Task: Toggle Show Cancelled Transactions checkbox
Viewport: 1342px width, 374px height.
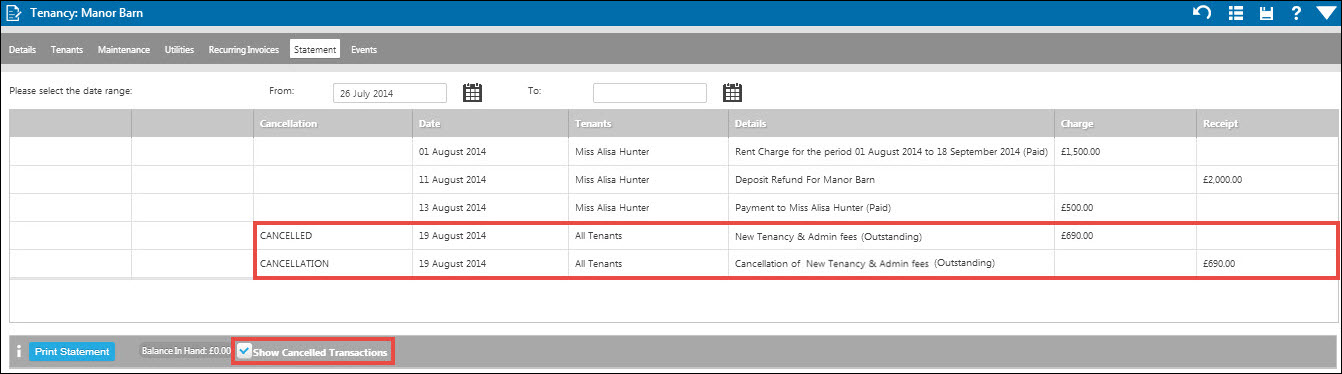Action: coord(245,351)
